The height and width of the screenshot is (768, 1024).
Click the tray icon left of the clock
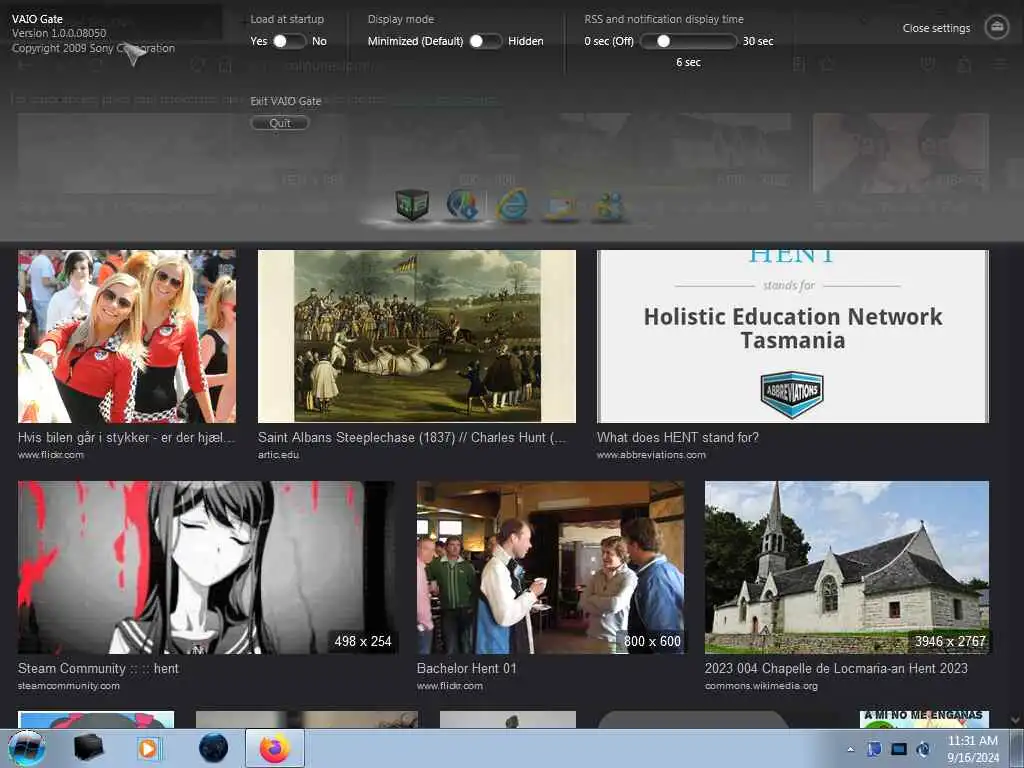tap(923, 749)
